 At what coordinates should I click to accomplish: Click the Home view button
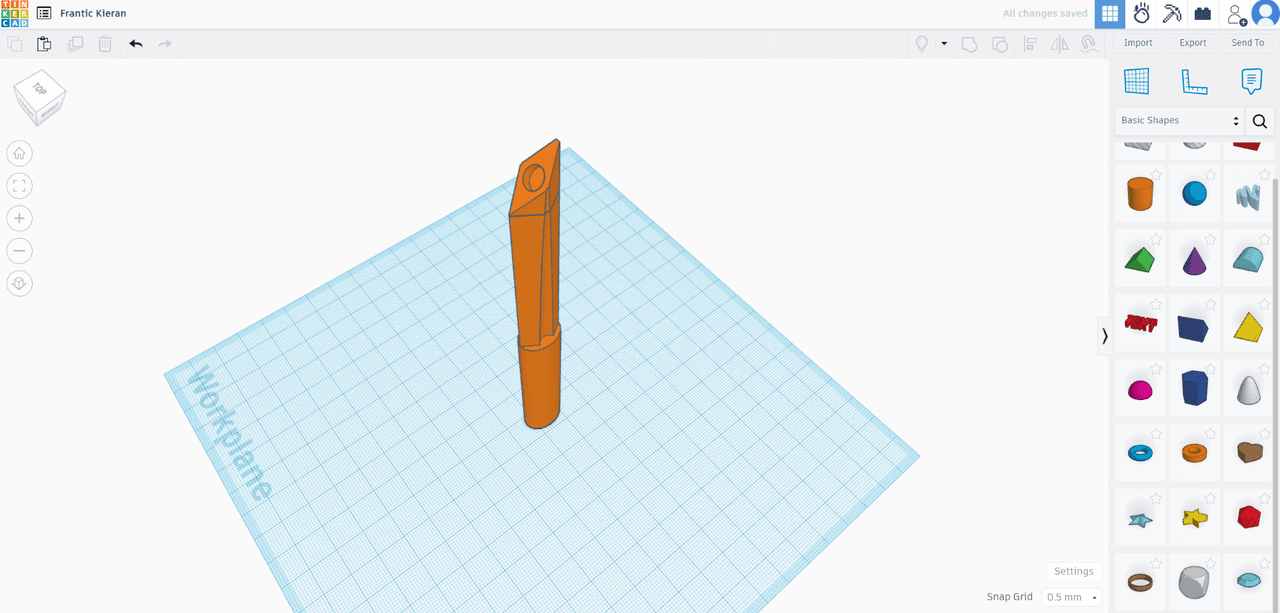coord(19,153)
